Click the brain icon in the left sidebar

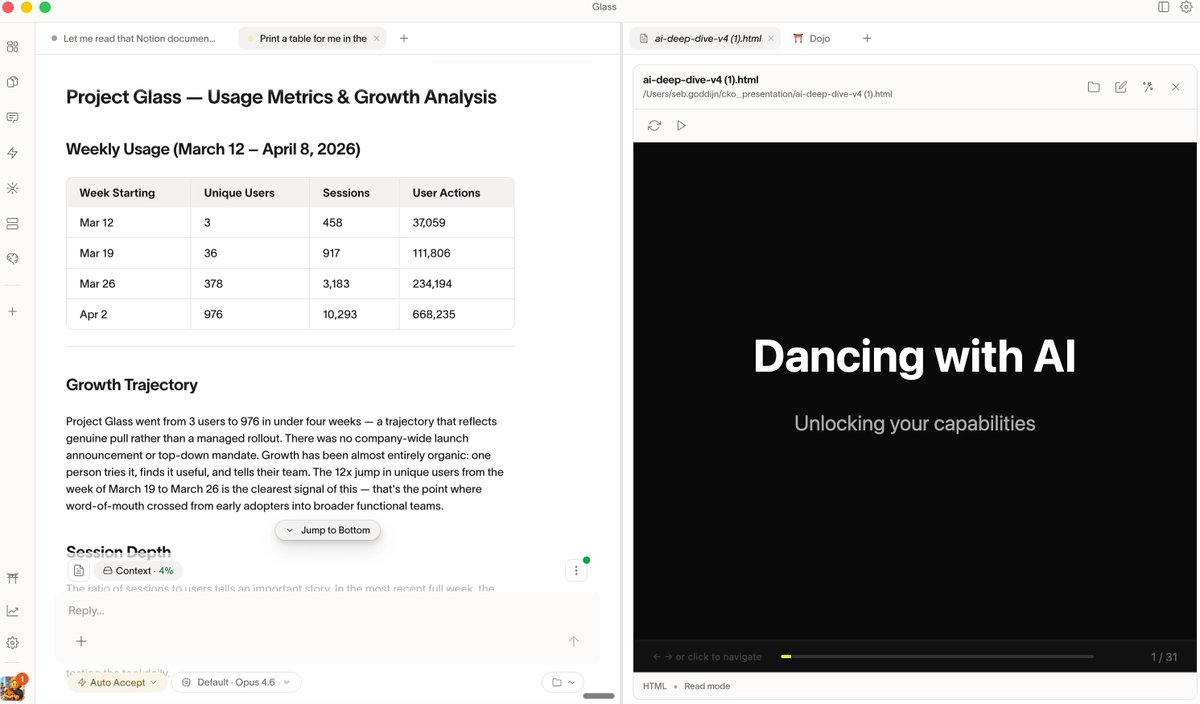pyautogui.click(x=13, y=258)
